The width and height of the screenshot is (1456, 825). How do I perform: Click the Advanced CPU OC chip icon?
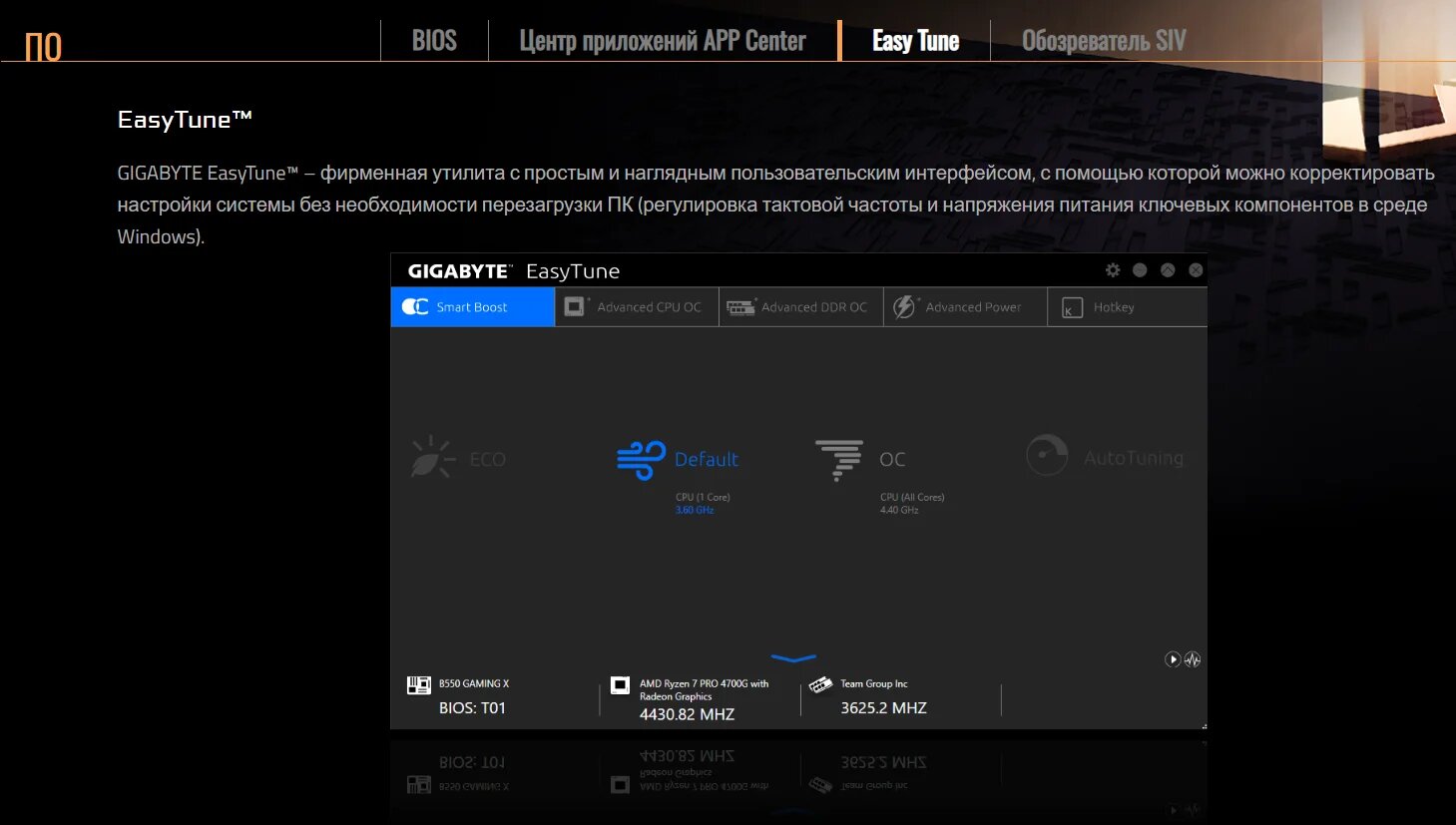click(575, 306)
